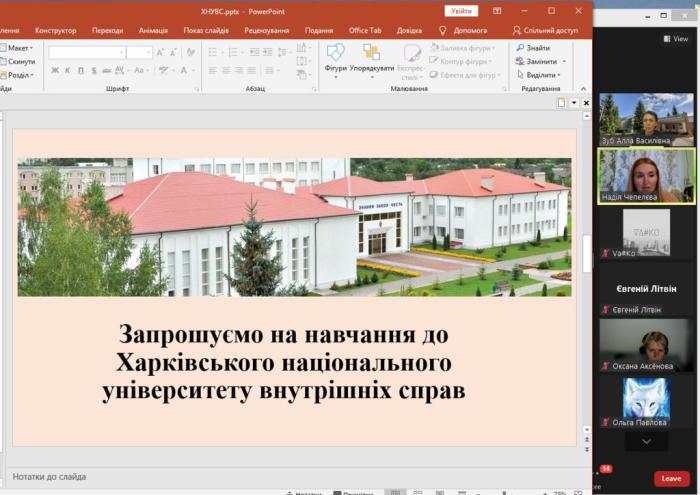Viewport: 700px width, 495px height.
Task: Decrease font size with the smaller A icon
Action: (x=174, y=53)
